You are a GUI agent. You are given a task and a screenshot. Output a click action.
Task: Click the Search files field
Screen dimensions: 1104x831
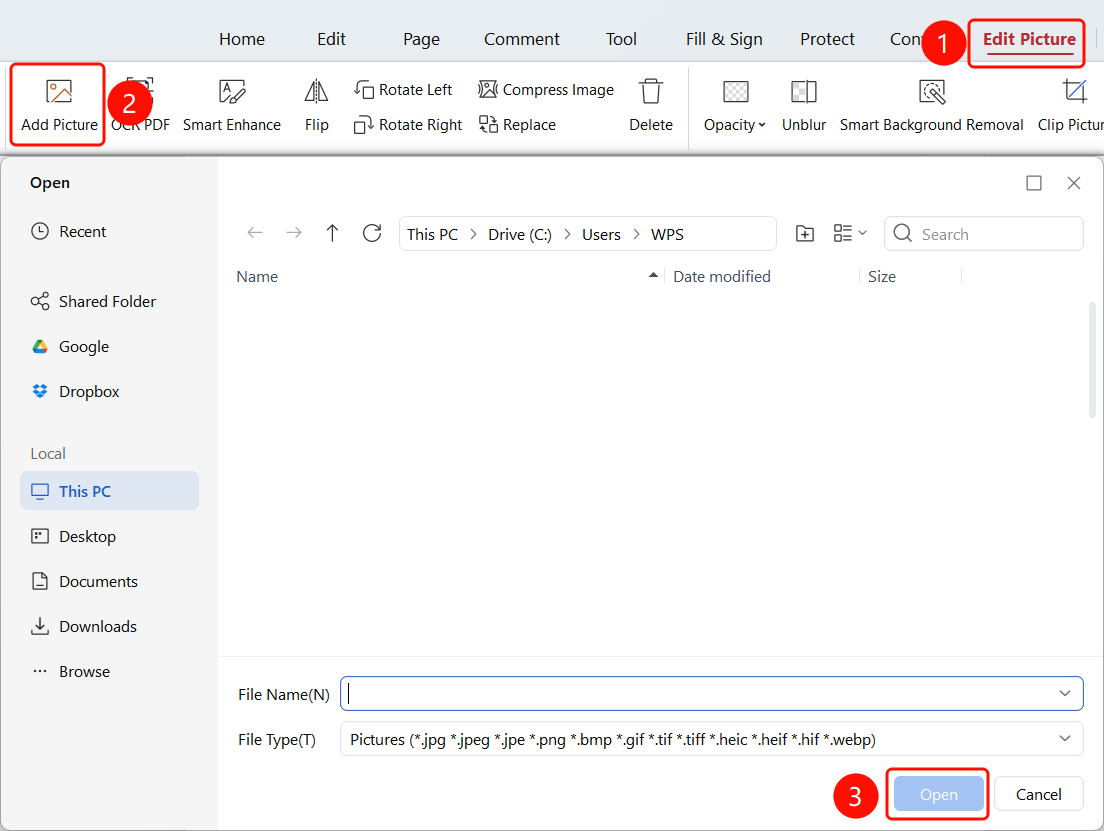click(984, 234)
